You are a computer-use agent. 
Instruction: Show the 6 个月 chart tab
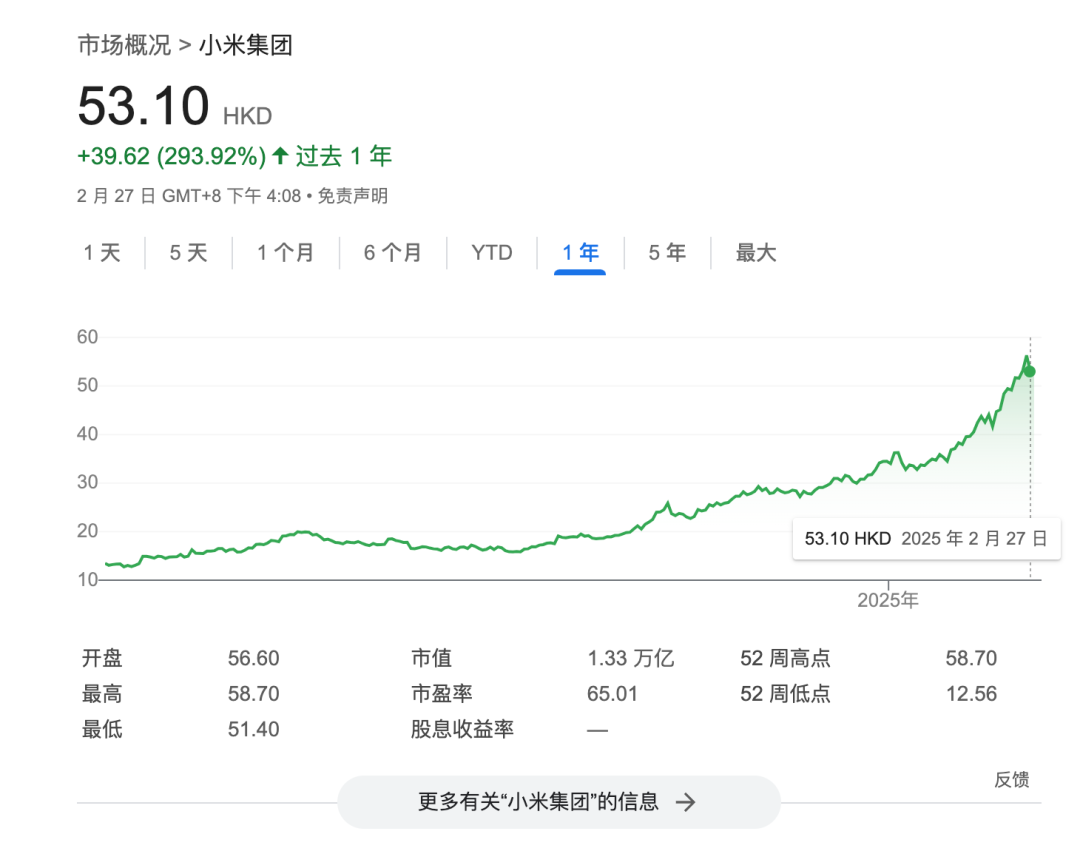[x=393, y=253]
